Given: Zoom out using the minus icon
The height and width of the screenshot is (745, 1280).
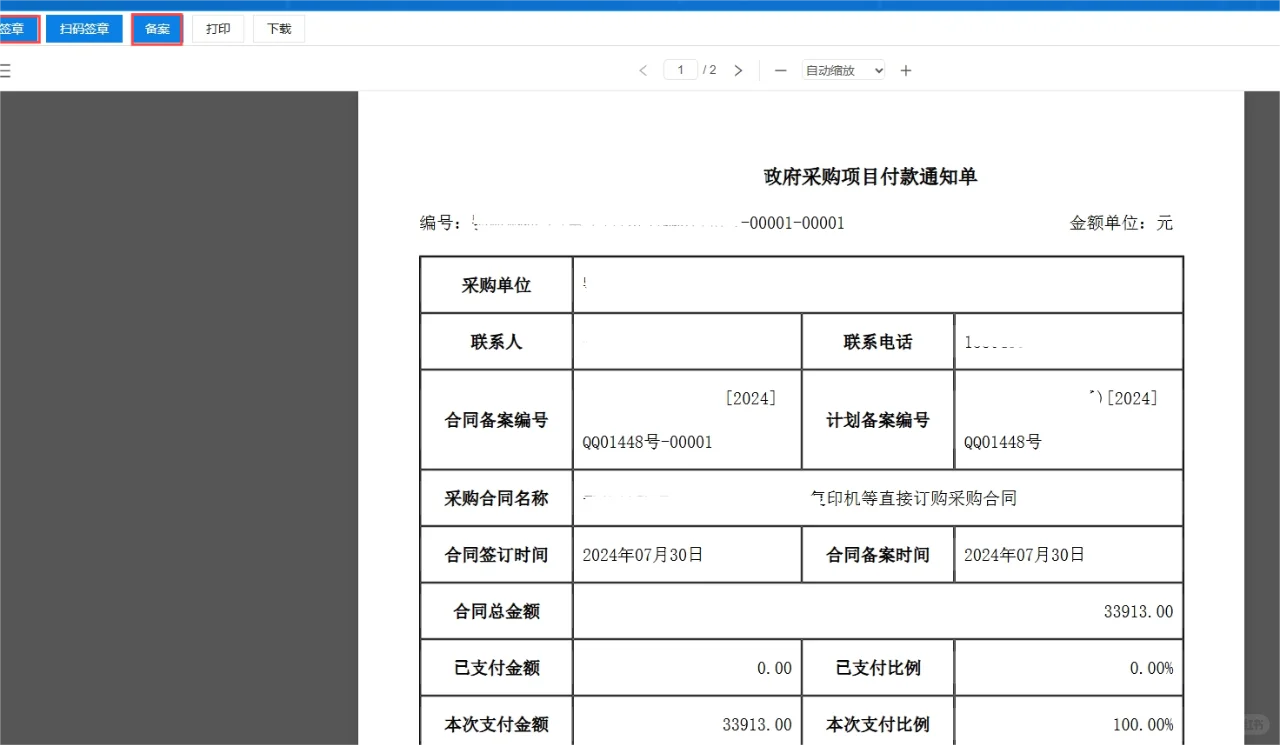Looking at the screenshot, I should tap(780, 70).
